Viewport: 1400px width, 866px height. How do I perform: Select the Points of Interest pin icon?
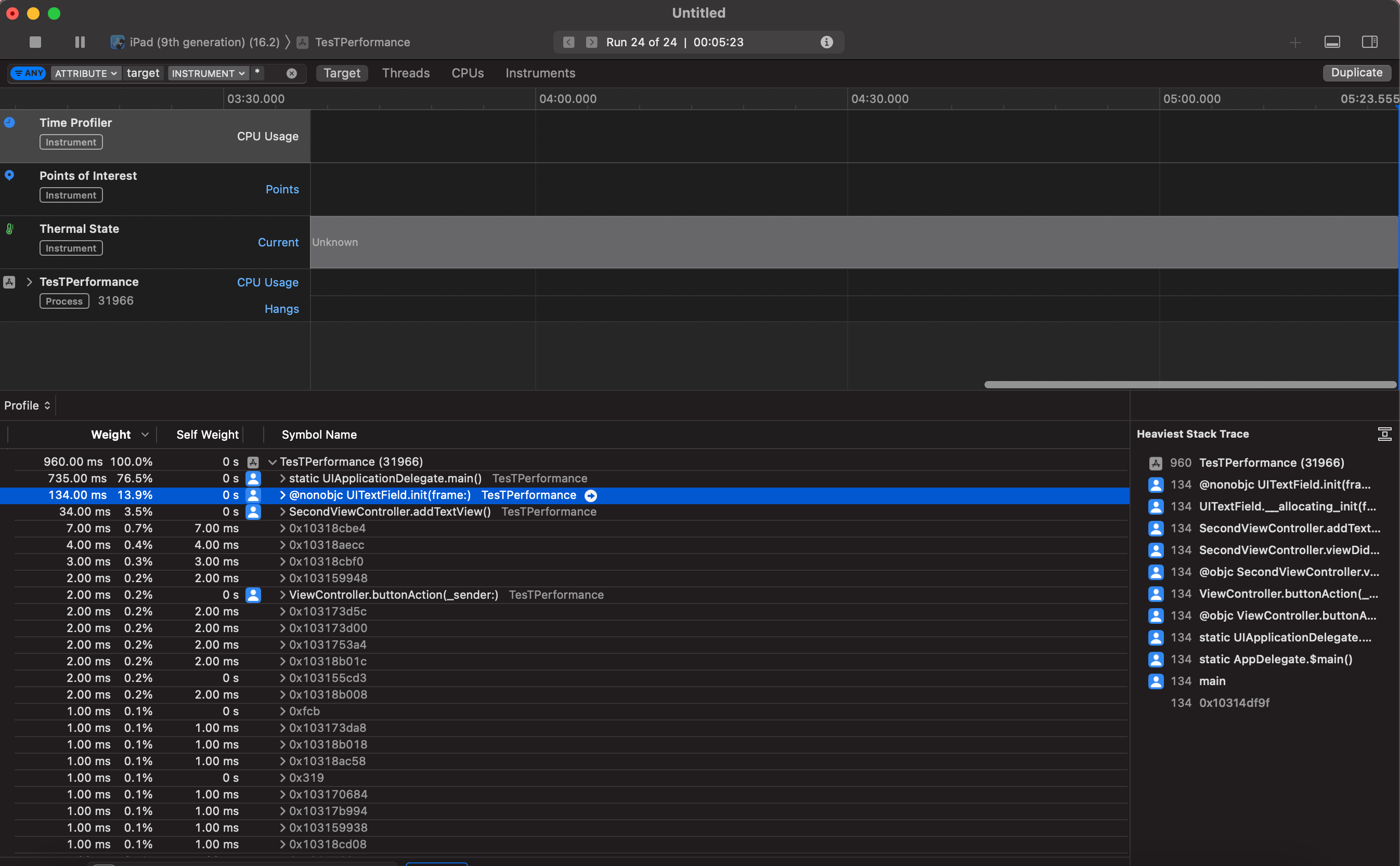[x=9, y=175]
